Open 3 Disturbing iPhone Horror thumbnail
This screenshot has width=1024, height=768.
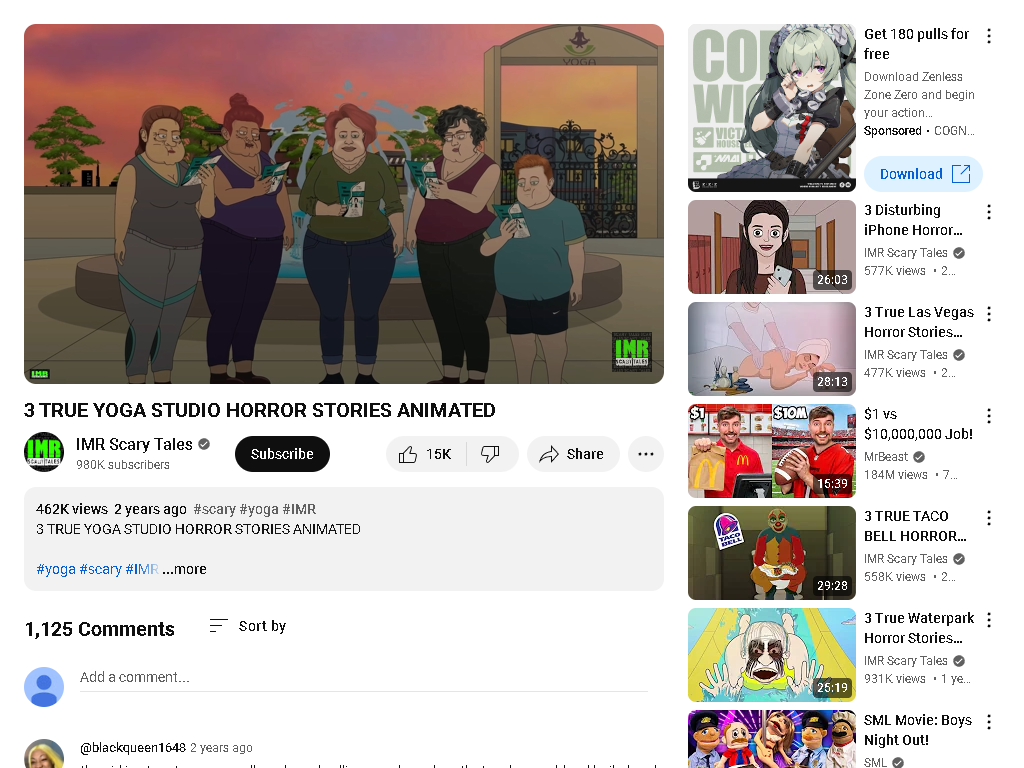click(x=771, y=247)
